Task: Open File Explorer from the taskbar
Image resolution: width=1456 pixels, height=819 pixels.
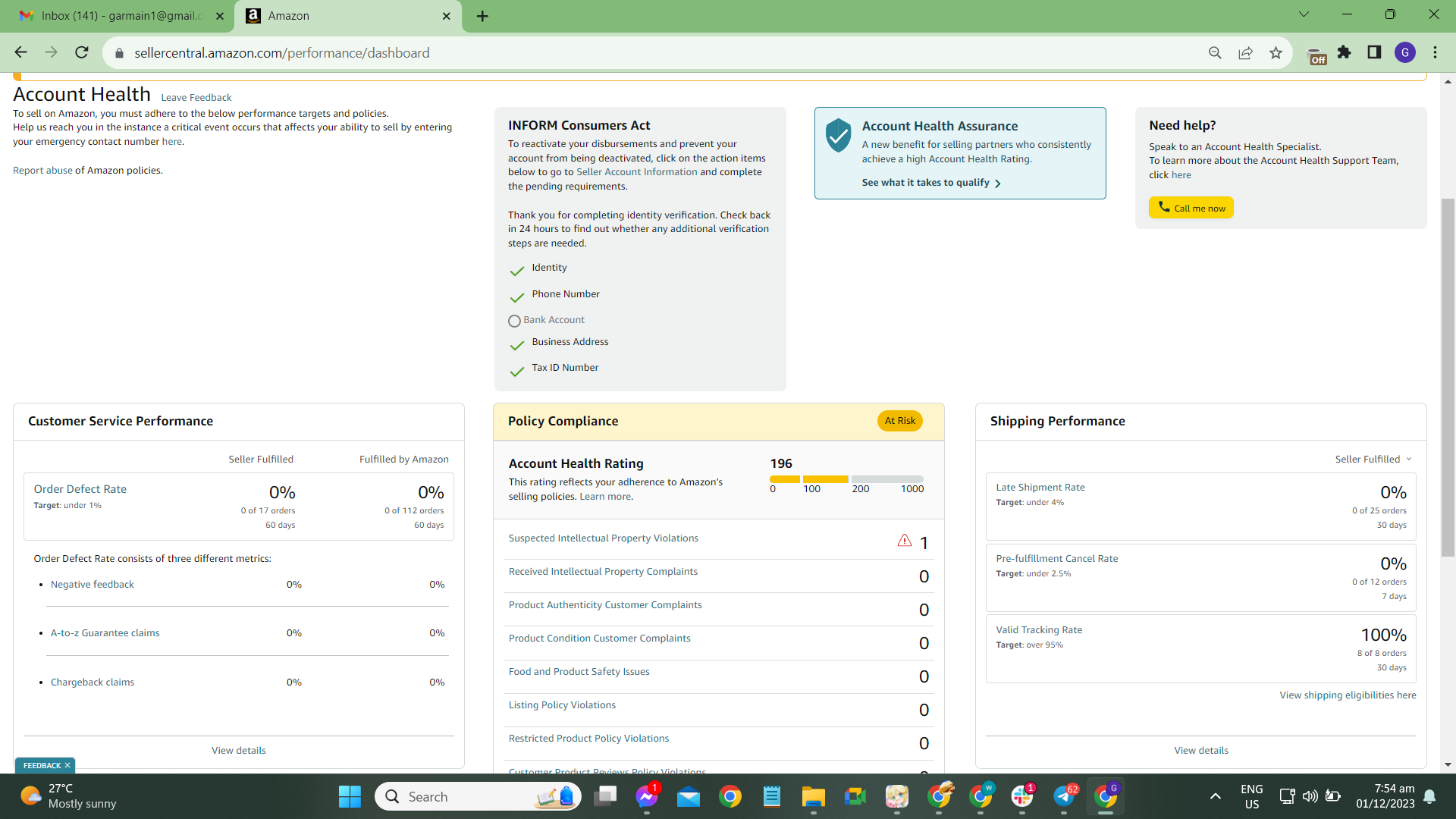Action: pyautogui.click(x=814, y=796)
